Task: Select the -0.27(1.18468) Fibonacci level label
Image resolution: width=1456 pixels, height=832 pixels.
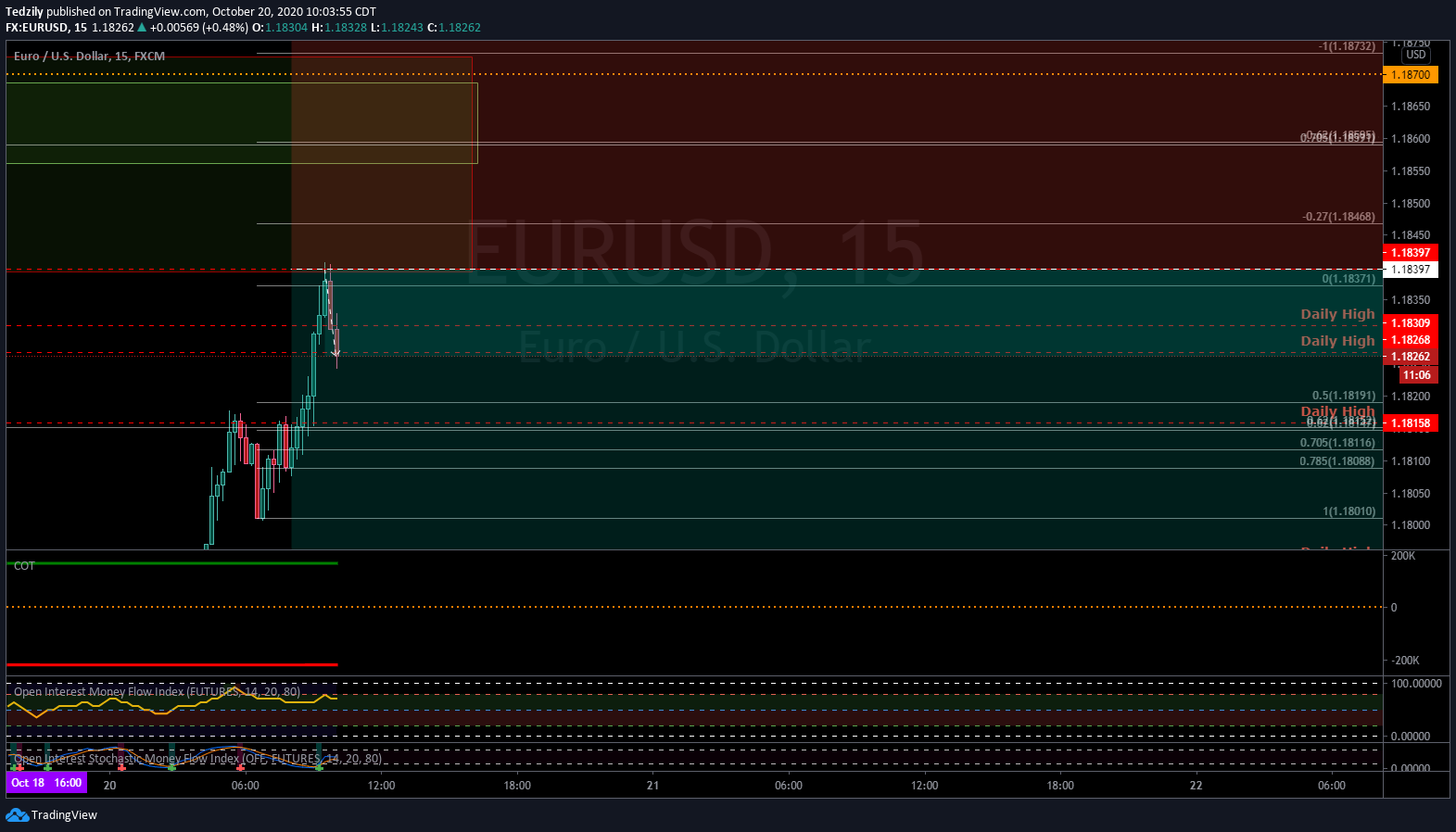Action: pos(1339,217)
